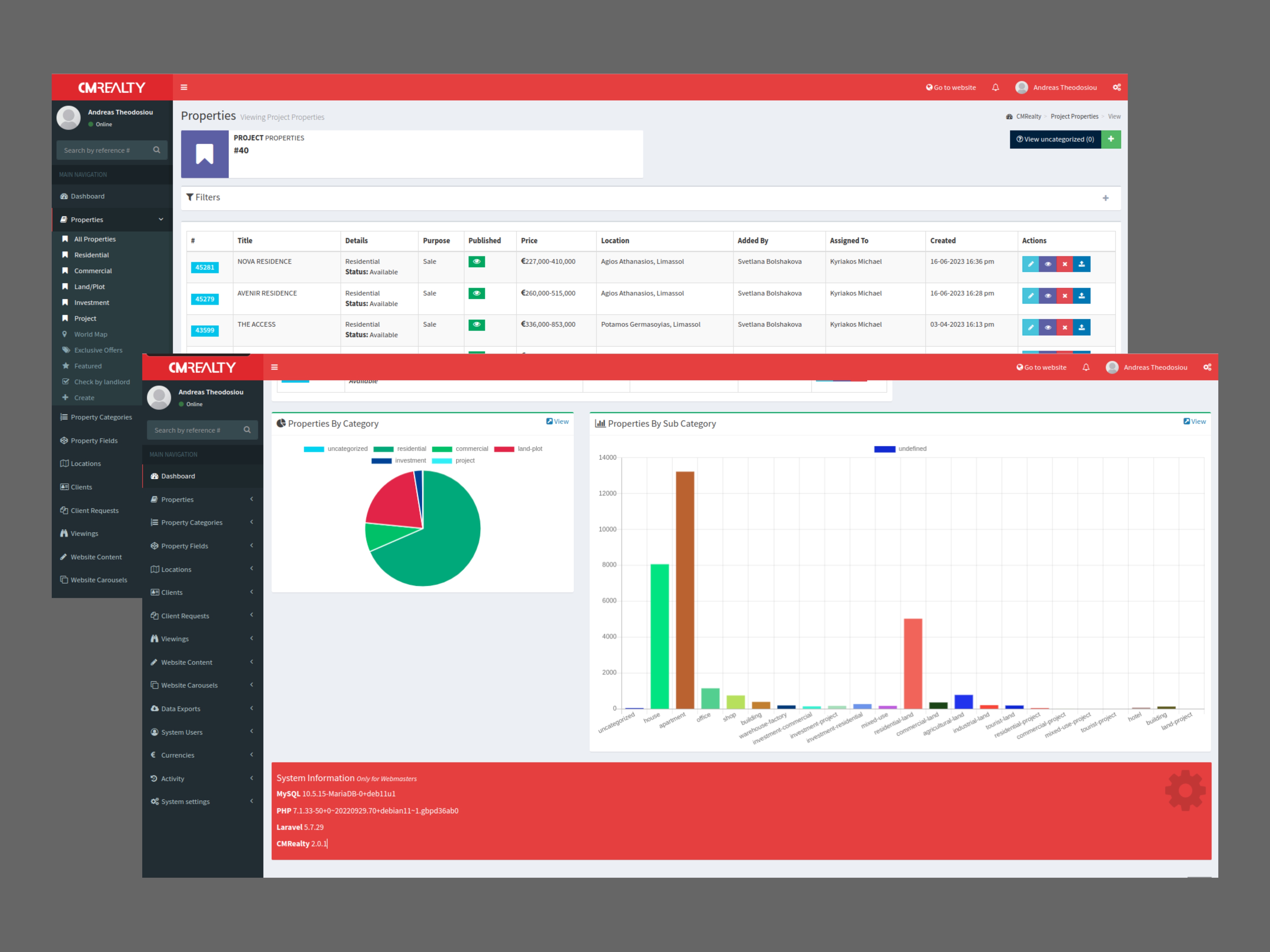1270x952 pixels.
Task: Click the view icon for THE ACCESS row
Action: (x=1047, y=328)
